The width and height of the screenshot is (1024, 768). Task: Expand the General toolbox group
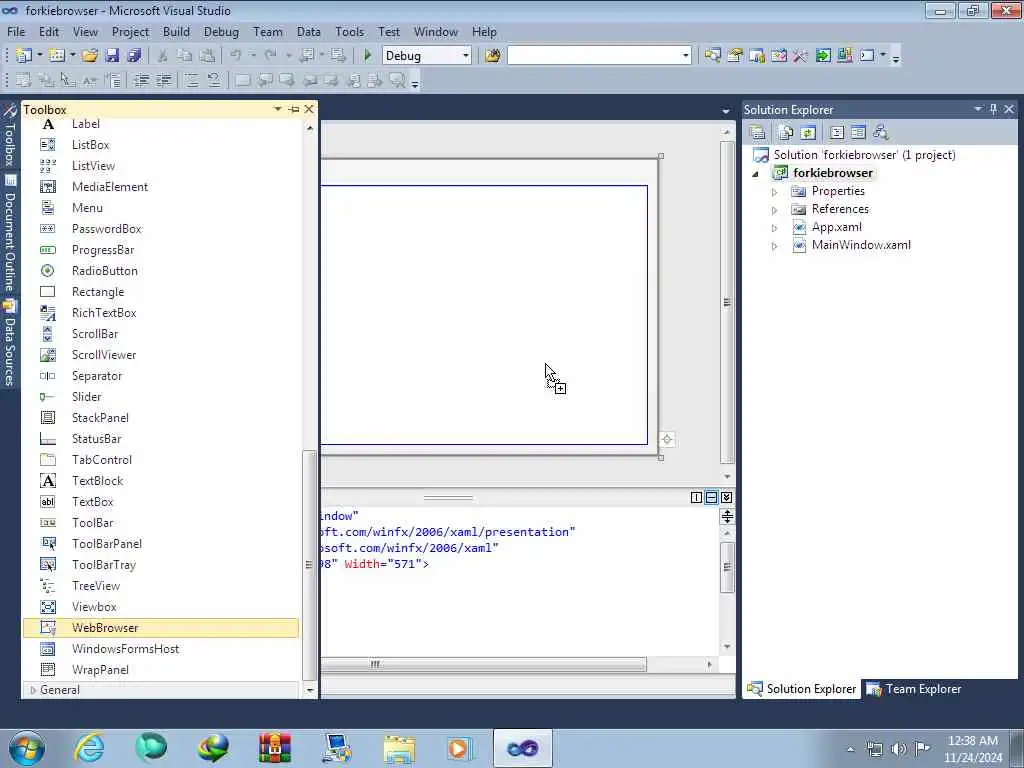click(x=33, y=690)
